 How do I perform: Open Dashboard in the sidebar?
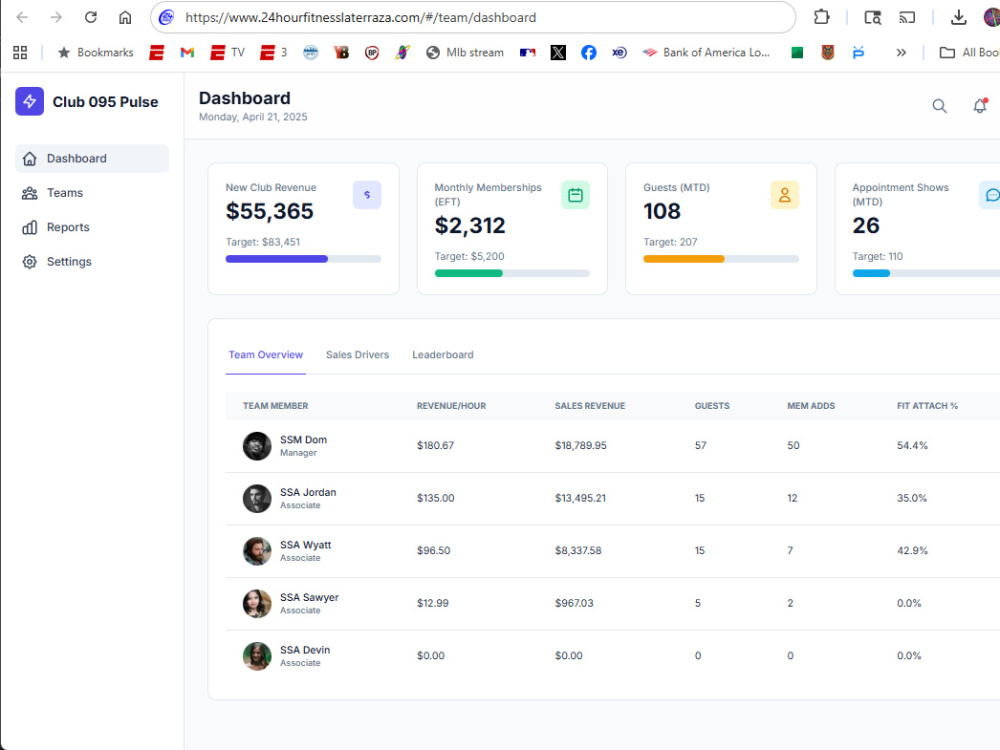point(92,158)
